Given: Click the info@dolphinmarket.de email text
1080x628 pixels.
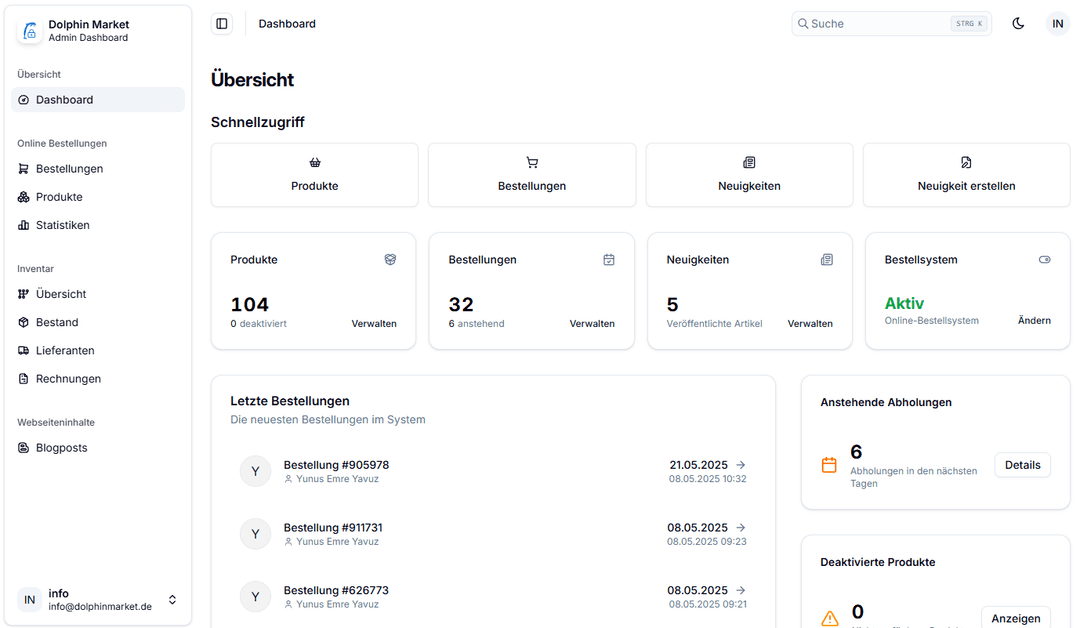Looking at the screenshot, I should pyautogui.click(x=100, y=607).
